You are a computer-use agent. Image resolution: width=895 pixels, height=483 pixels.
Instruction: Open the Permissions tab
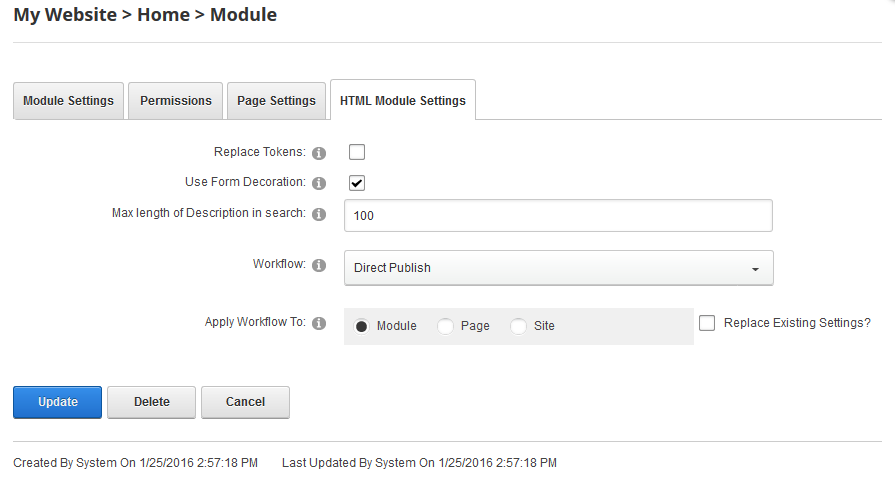click(x=176, y=101)
